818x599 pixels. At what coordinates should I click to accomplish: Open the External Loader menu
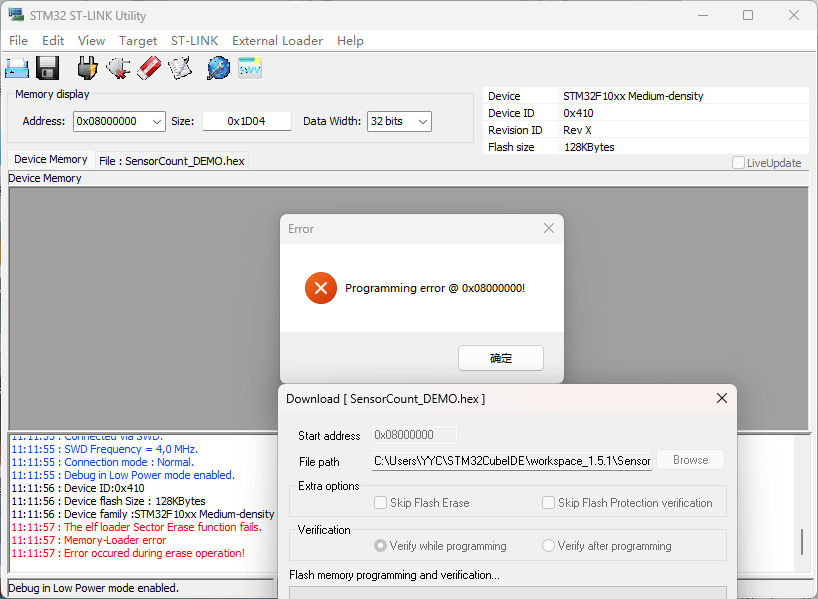click(277, 41)
